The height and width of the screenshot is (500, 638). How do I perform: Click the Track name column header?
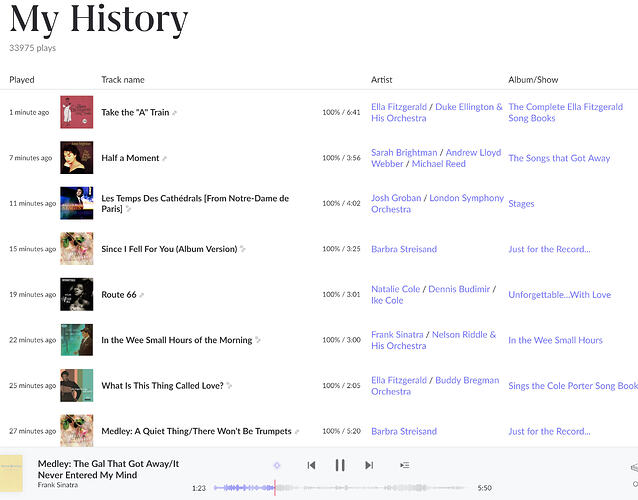click(x=123, y=80)
